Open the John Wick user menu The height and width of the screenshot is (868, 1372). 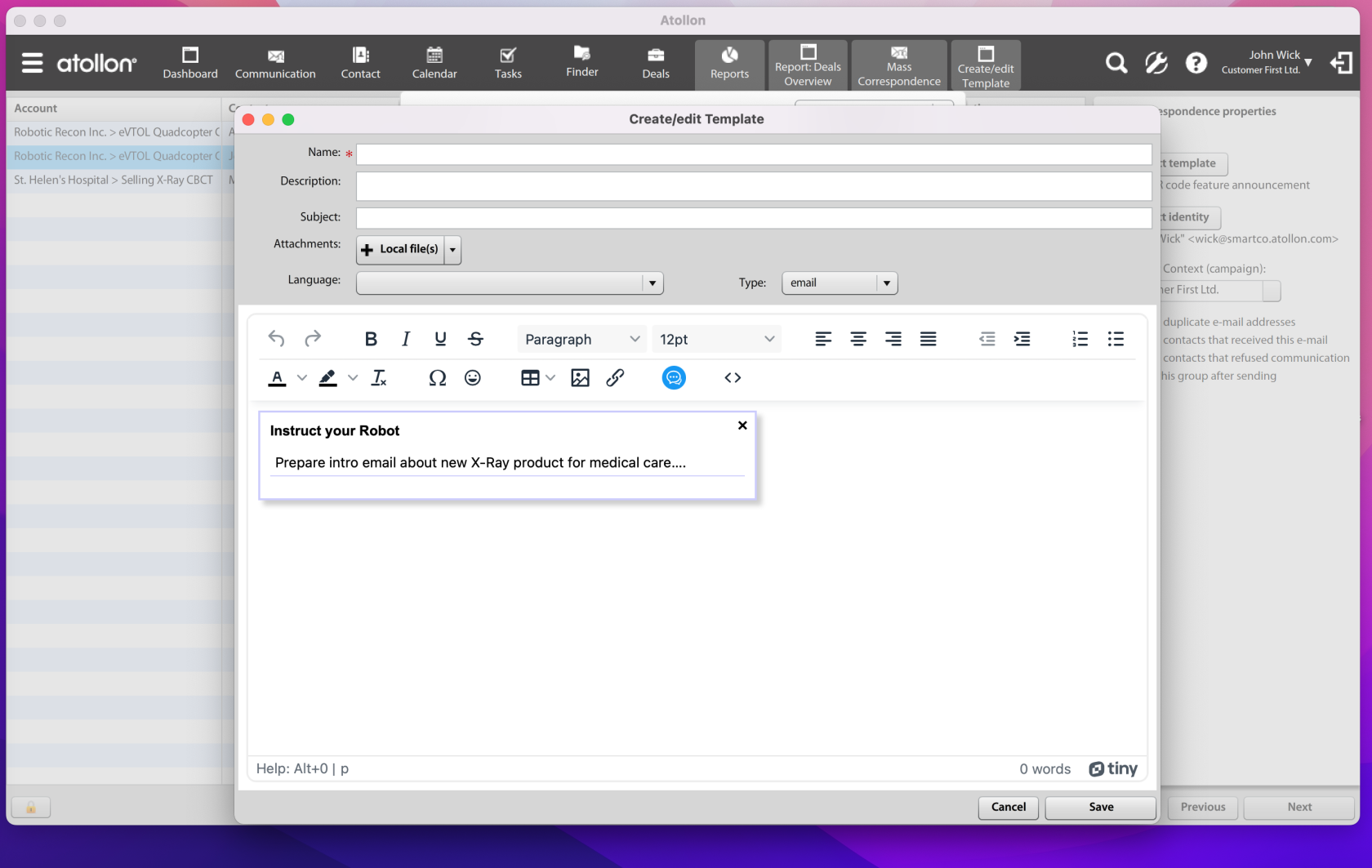1267,62
